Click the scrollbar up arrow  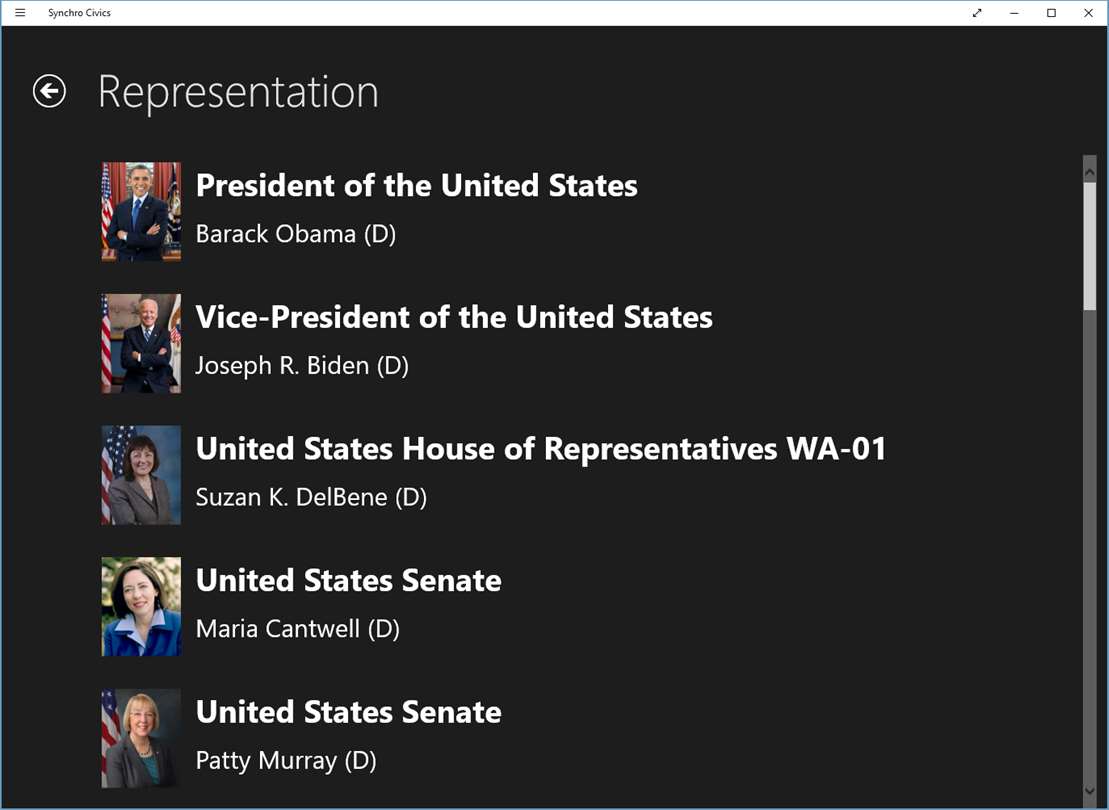[1090, 170]
